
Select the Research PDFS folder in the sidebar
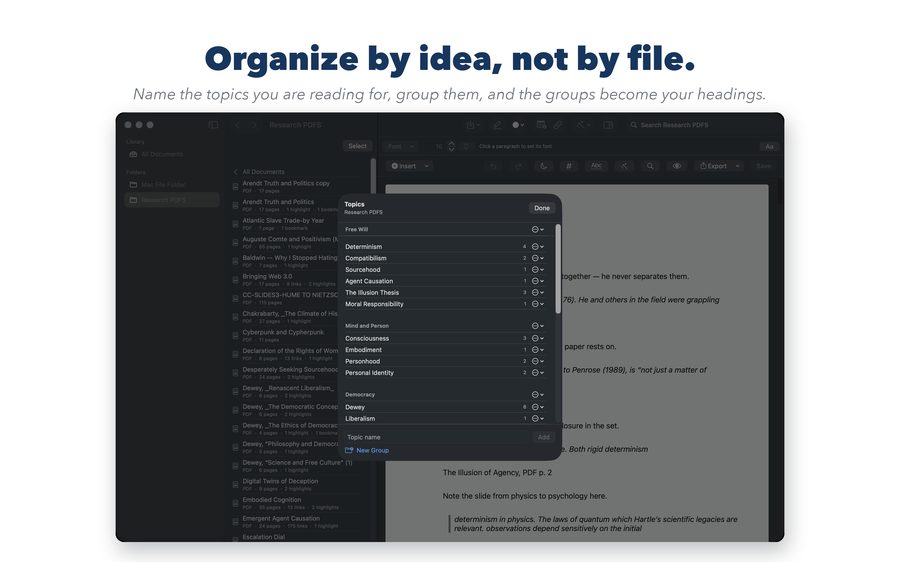point(172,200)
